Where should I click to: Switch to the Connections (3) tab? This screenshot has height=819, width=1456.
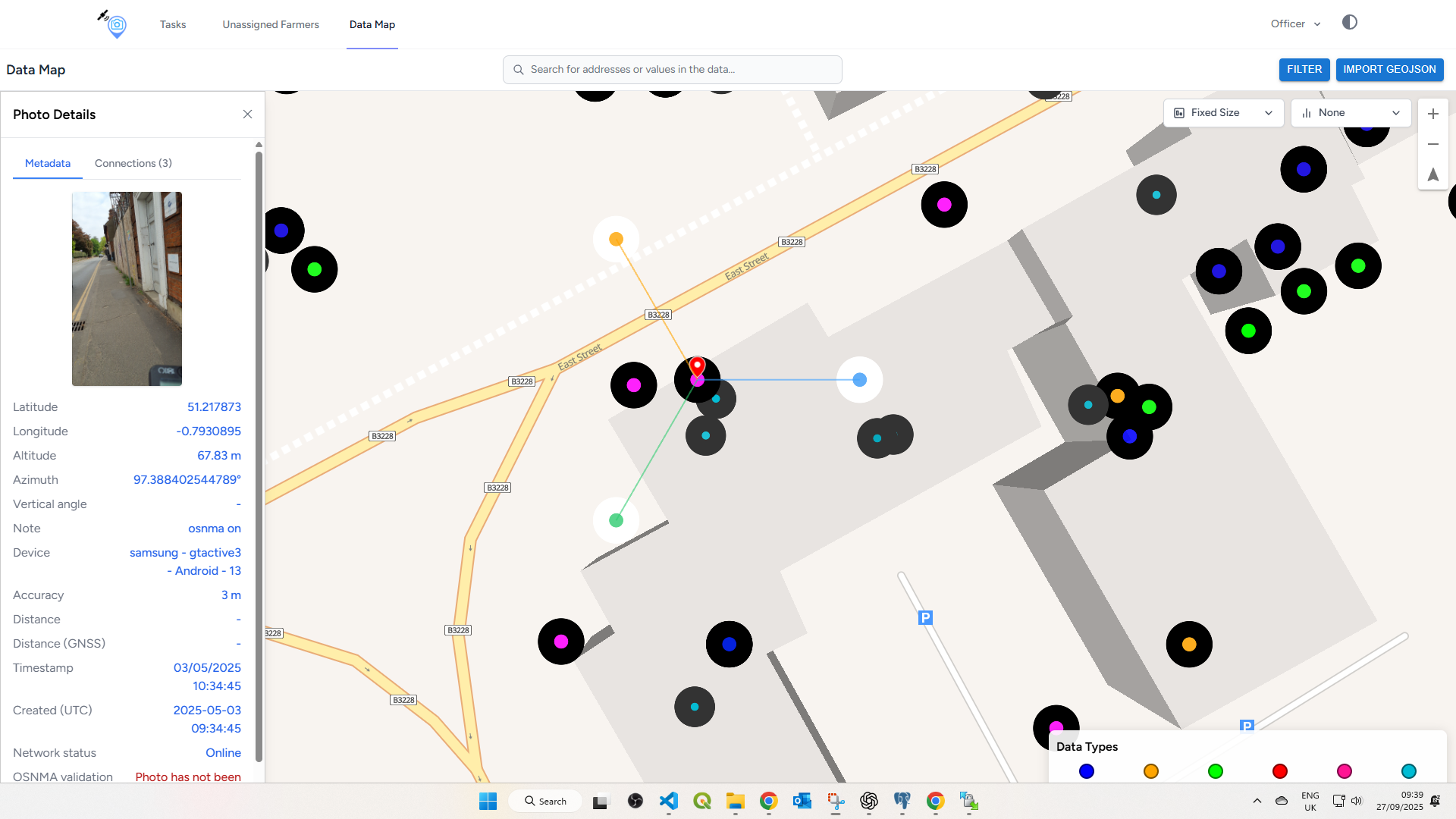coord(133,163)
